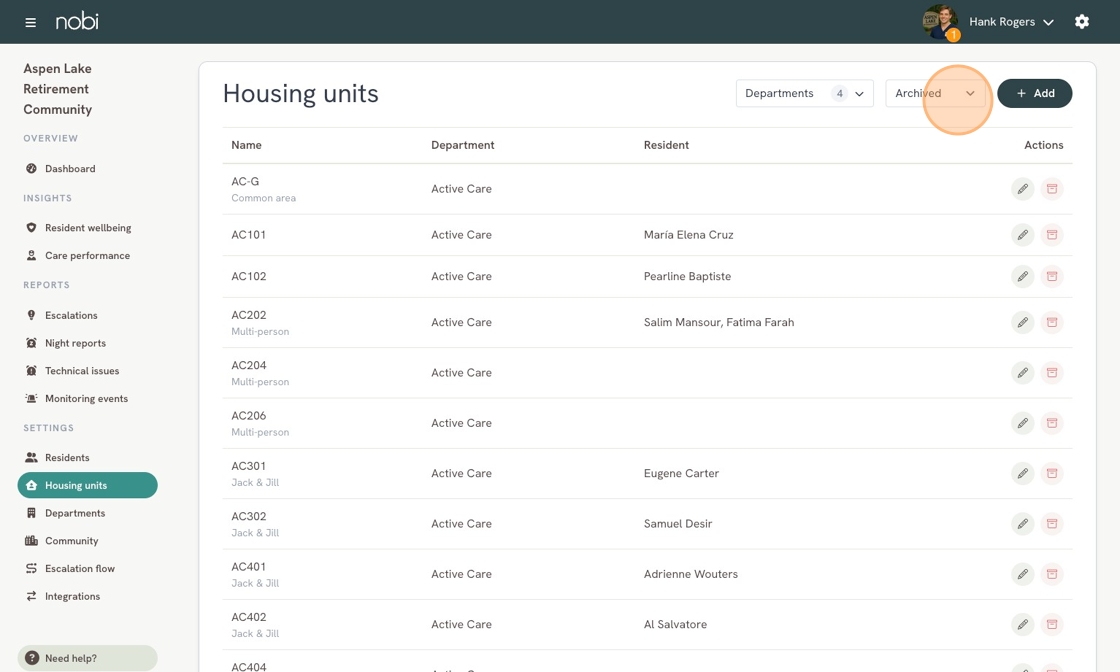Archive the AC202 multi-person unit
The image size is (1120, 672).
coord(1051,323)
